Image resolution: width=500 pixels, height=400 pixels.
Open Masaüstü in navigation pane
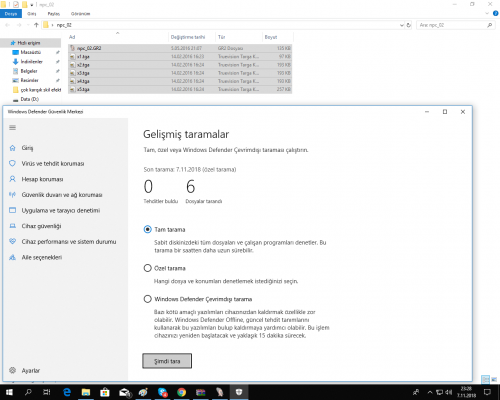[x=31, y=52]
